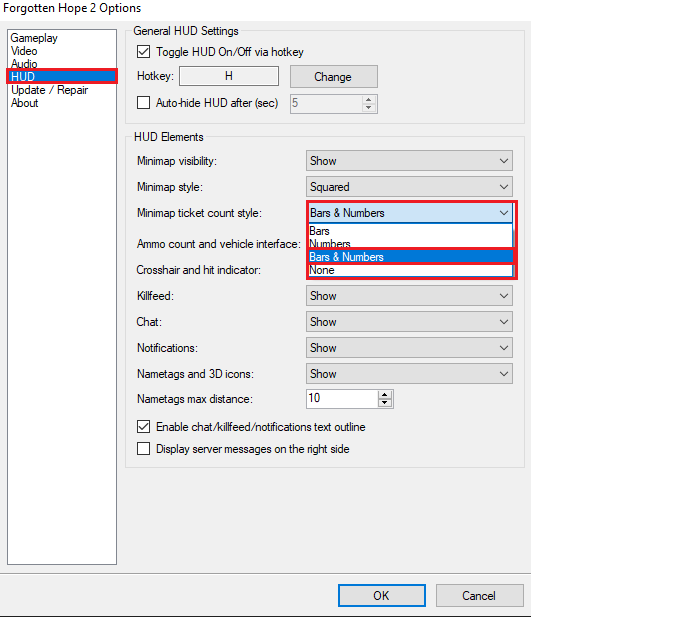Increase Nametags max distance with up arrow
The image size is (695, 617).
tap(385, 394)
